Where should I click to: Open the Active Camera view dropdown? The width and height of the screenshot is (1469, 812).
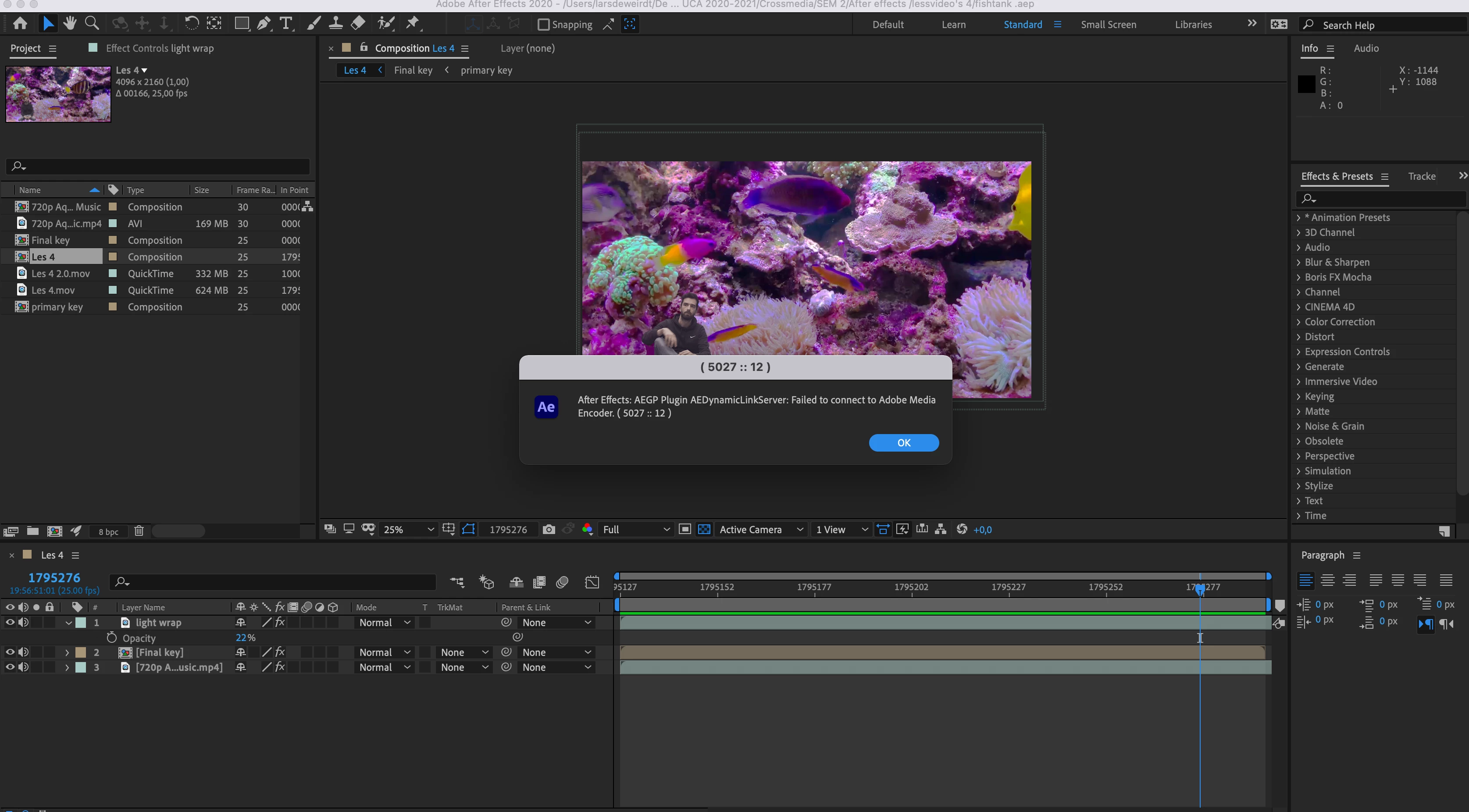[760, 529]
